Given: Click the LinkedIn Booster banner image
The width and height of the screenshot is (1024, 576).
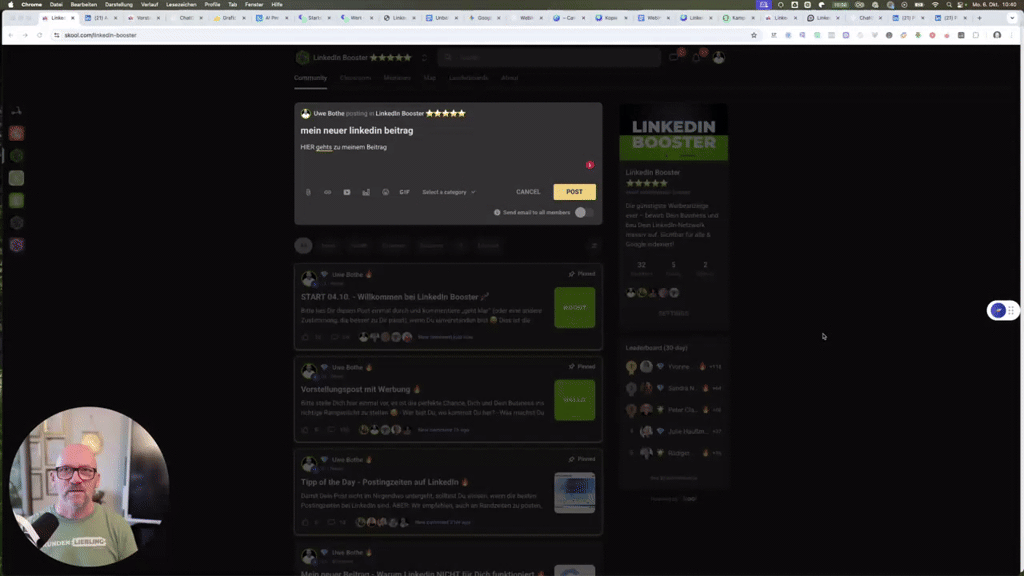Looking at the screenshot, I should tap(673, 132).
